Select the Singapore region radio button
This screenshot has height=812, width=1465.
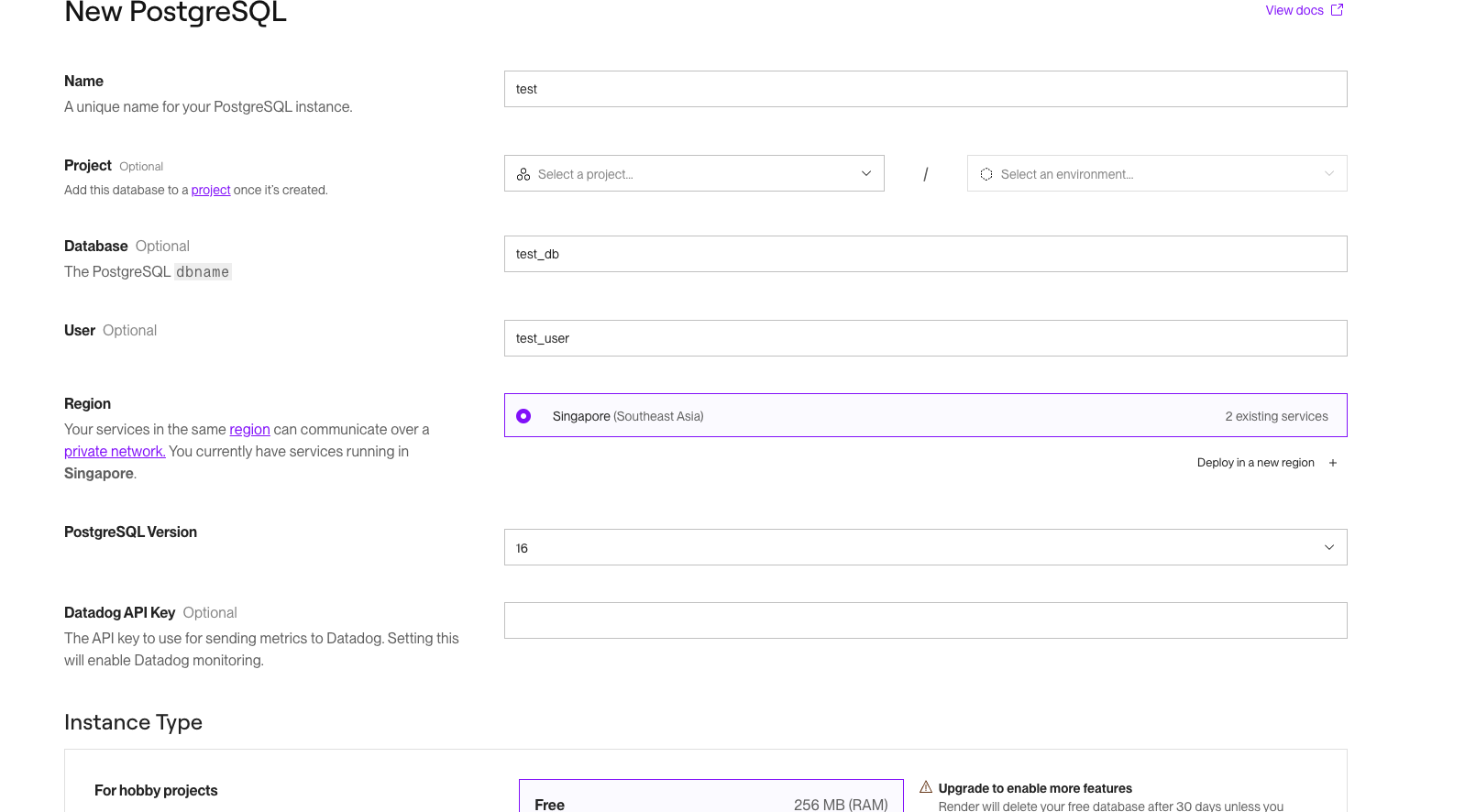(523, 416)
